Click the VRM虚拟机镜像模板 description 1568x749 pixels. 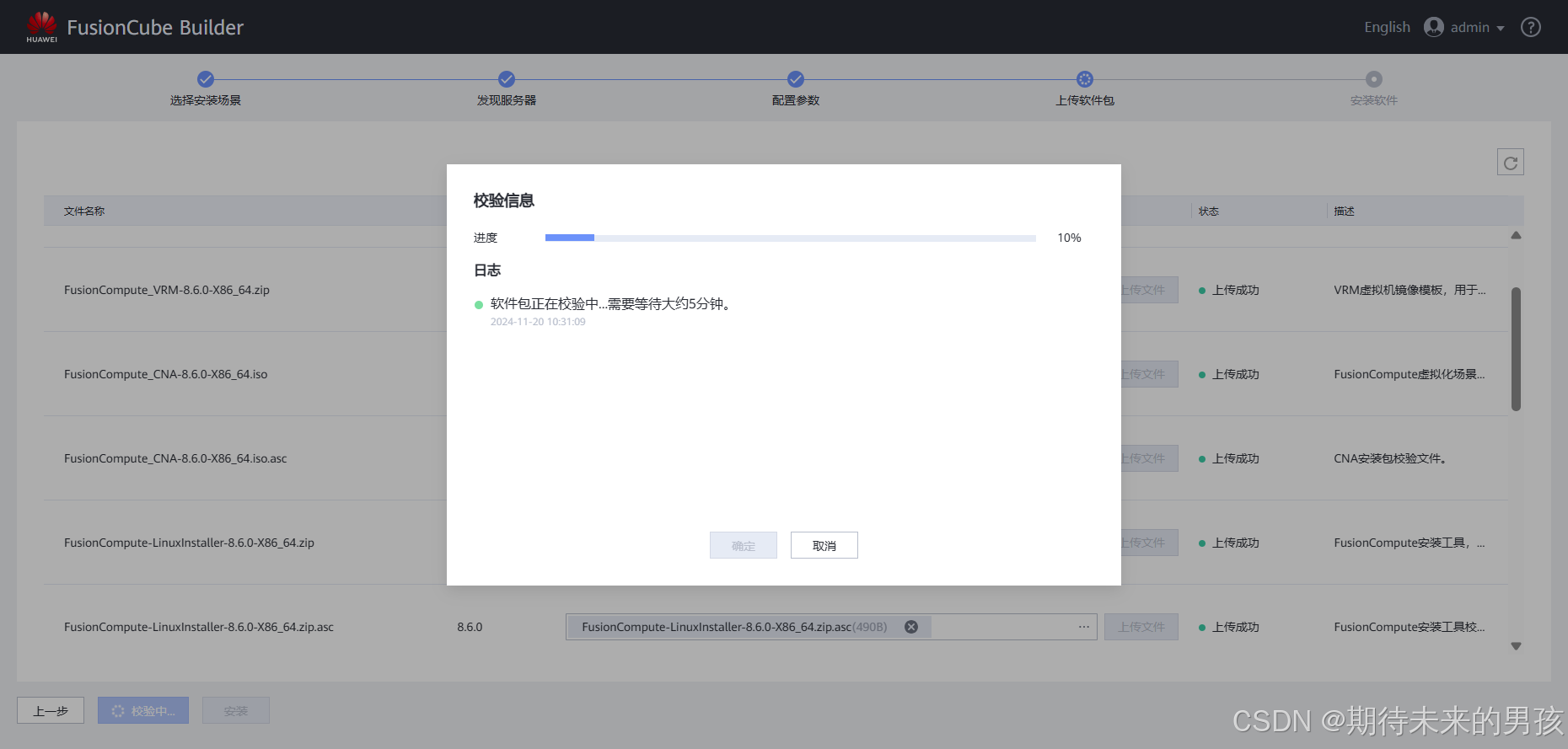point(1410,290)
